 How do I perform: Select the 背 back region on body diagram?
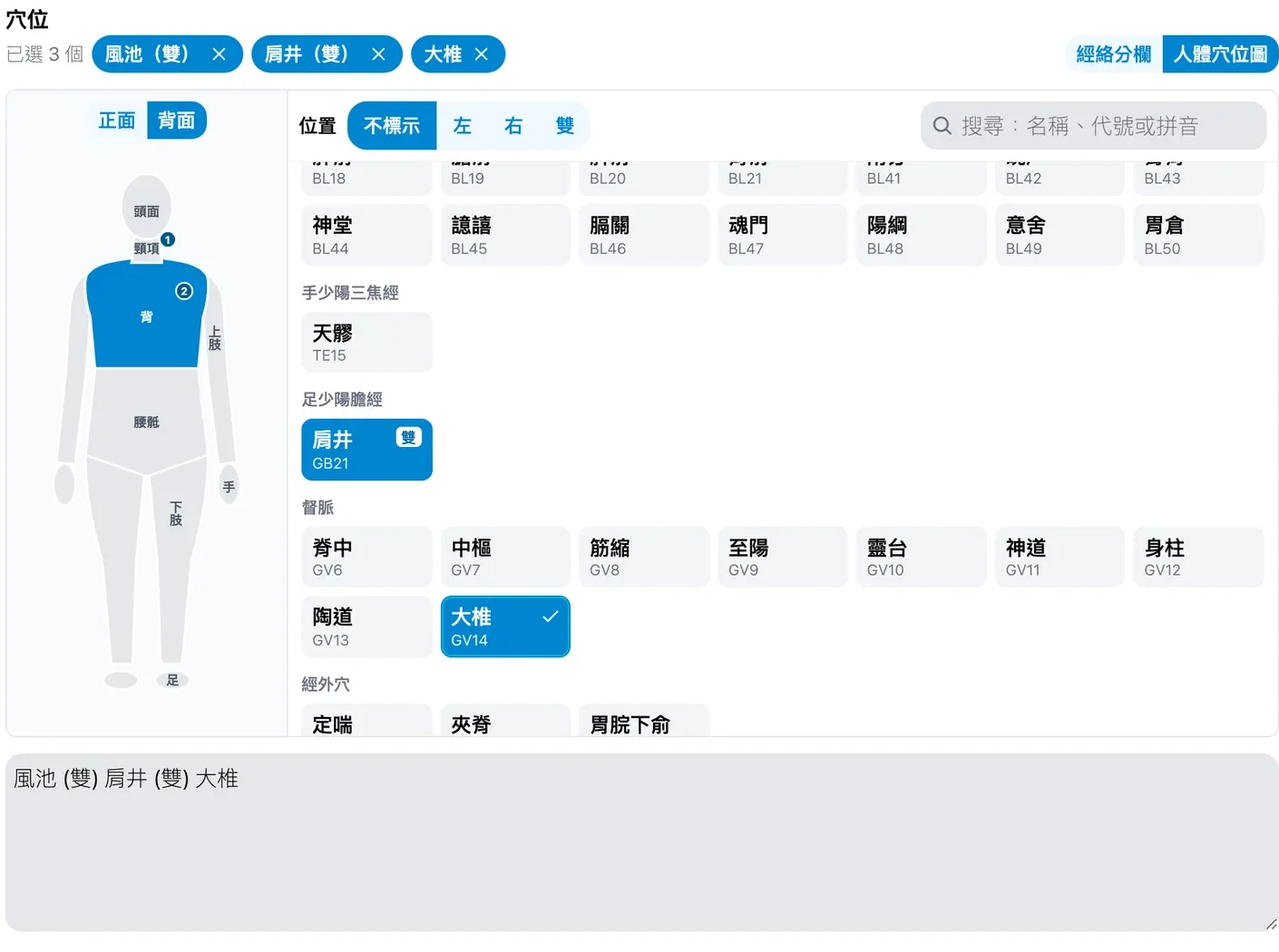(146, 316)
